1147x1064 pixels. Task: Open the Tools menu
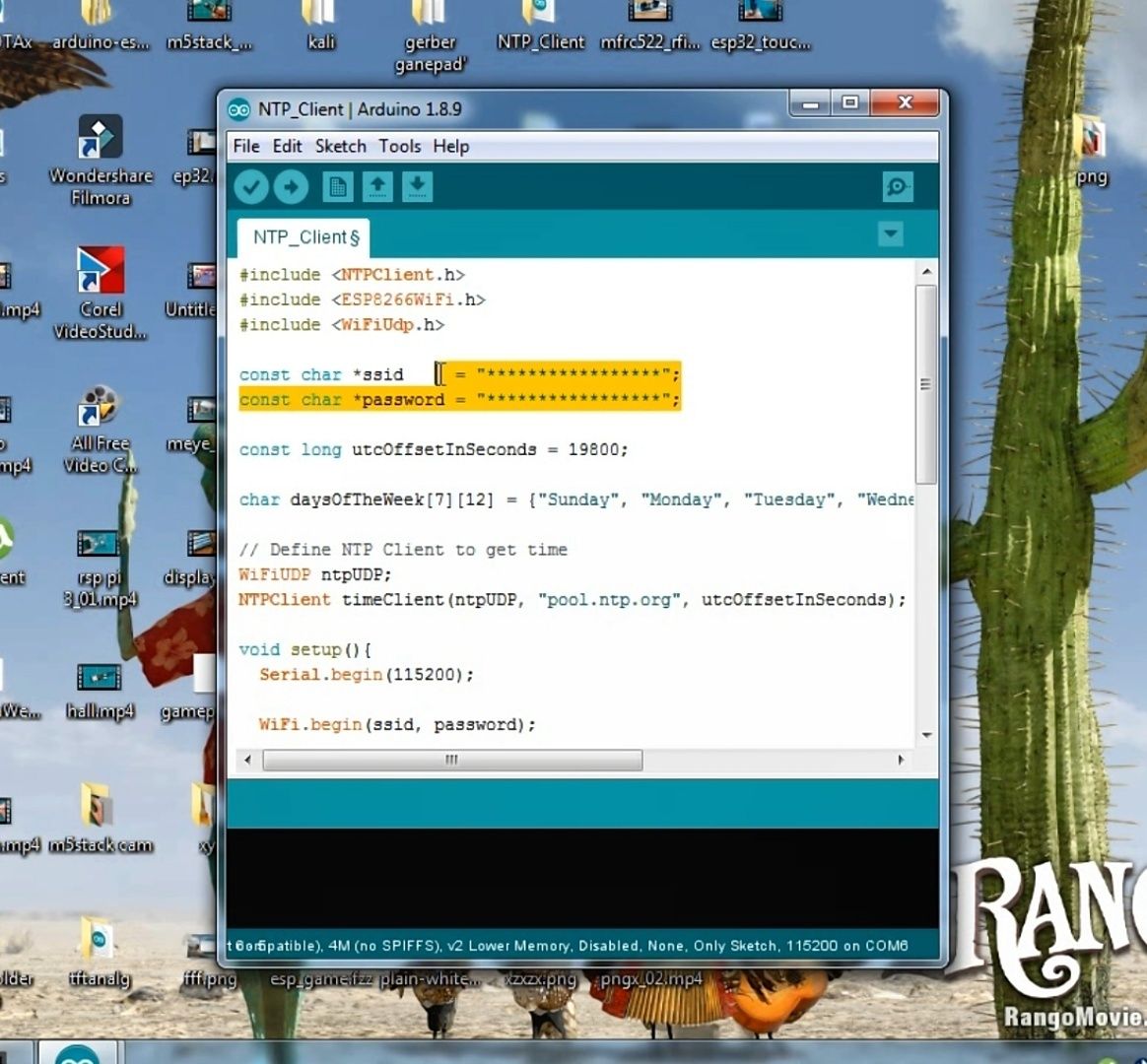[x=400, y=146]
